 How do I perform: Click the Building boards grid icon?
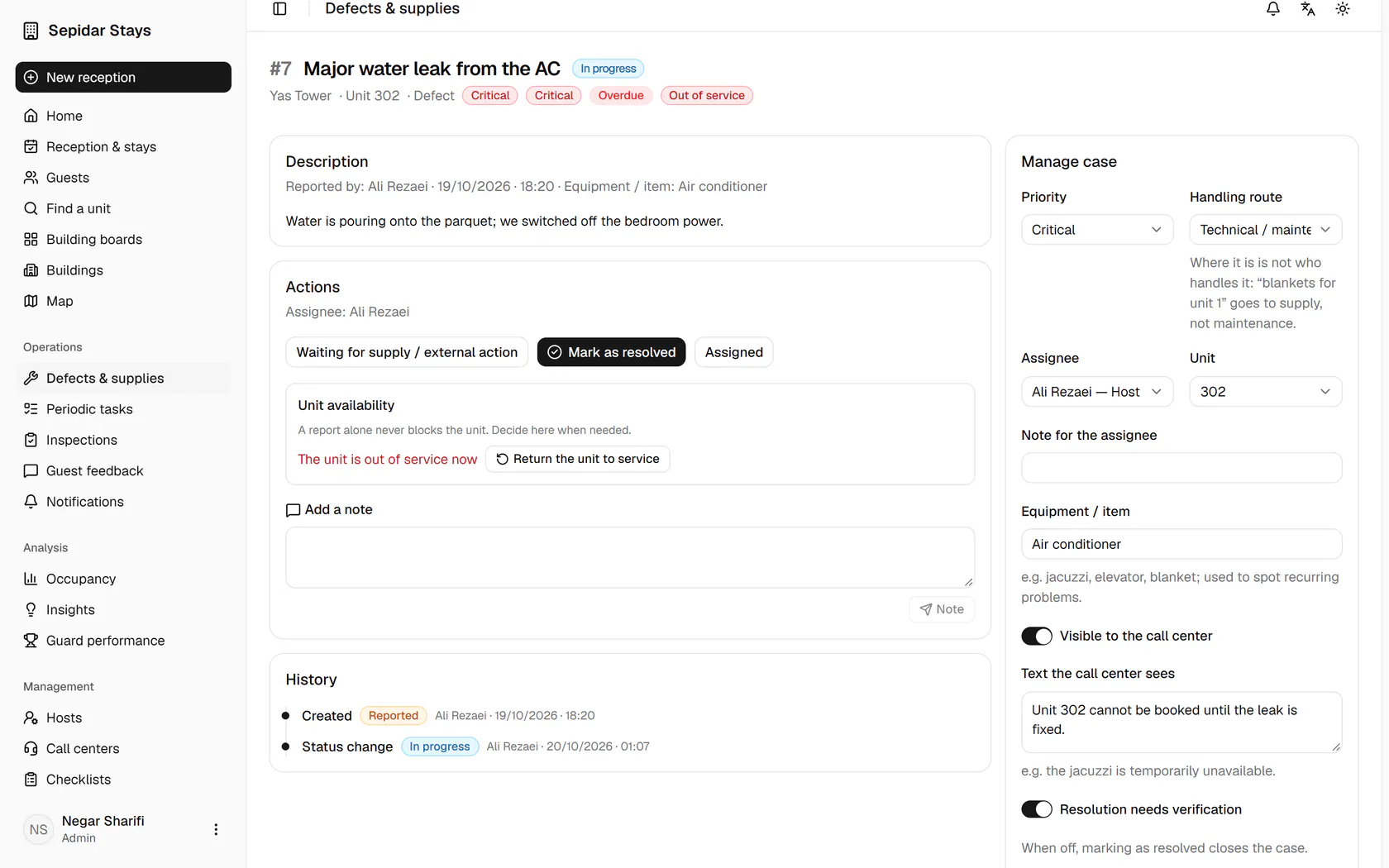31,240
